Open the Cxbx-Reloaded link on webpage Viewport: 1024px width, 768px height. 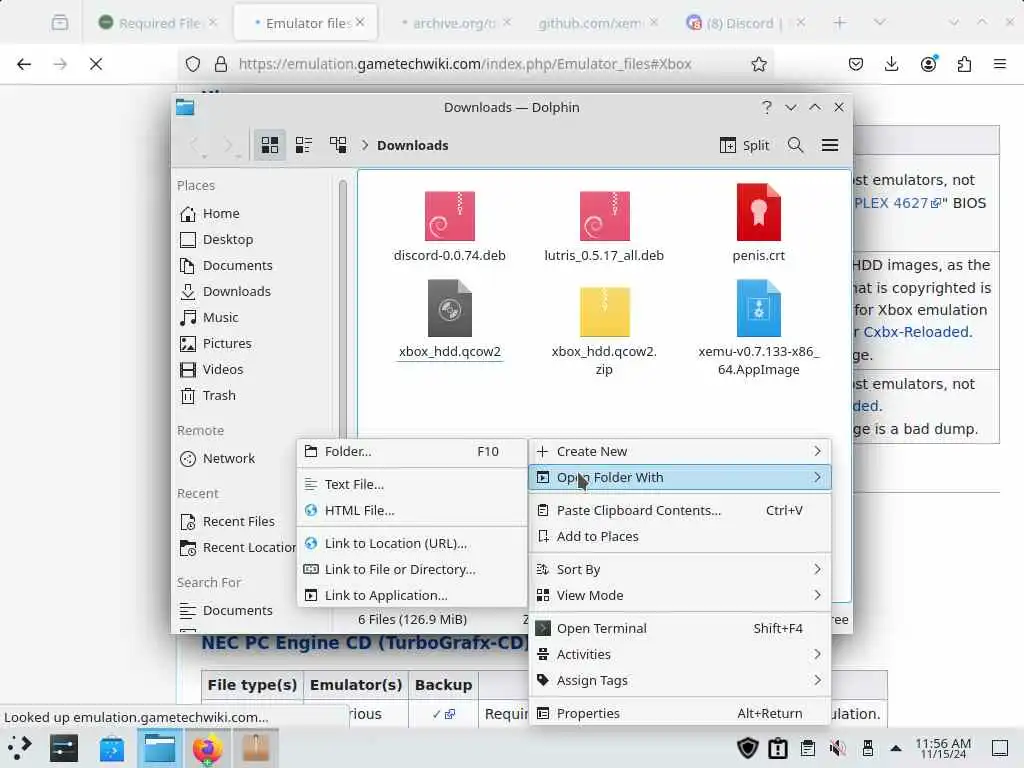point(916,332)
